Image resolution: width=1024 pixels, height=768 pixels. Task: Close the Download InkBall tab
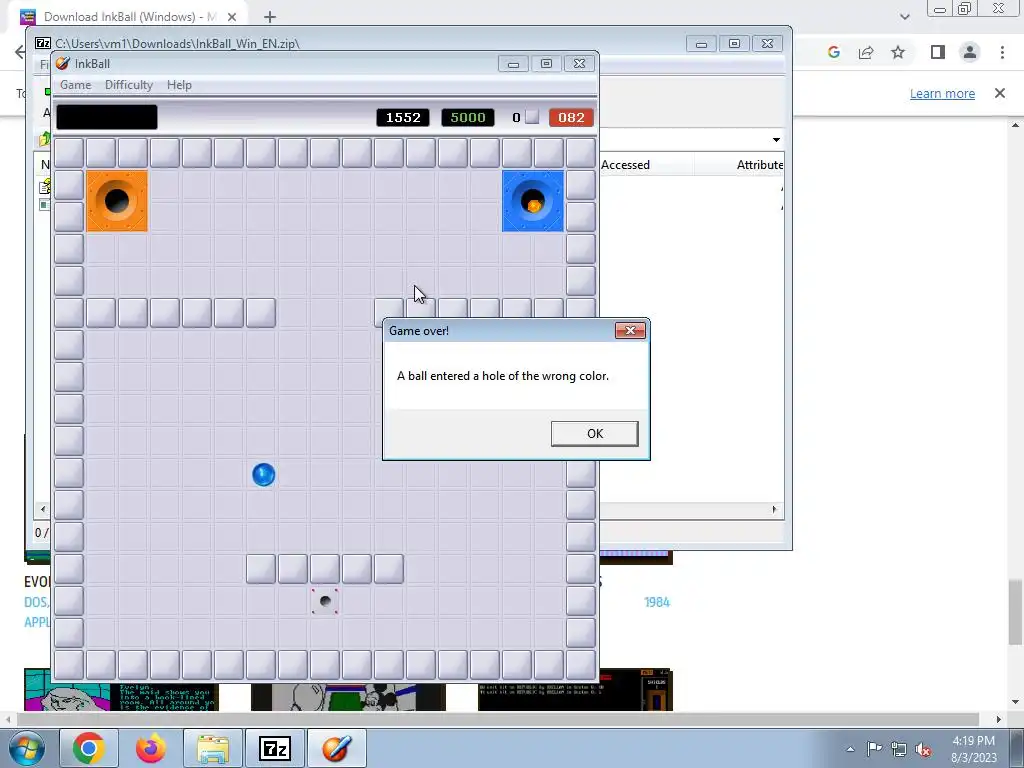(232, 17)
